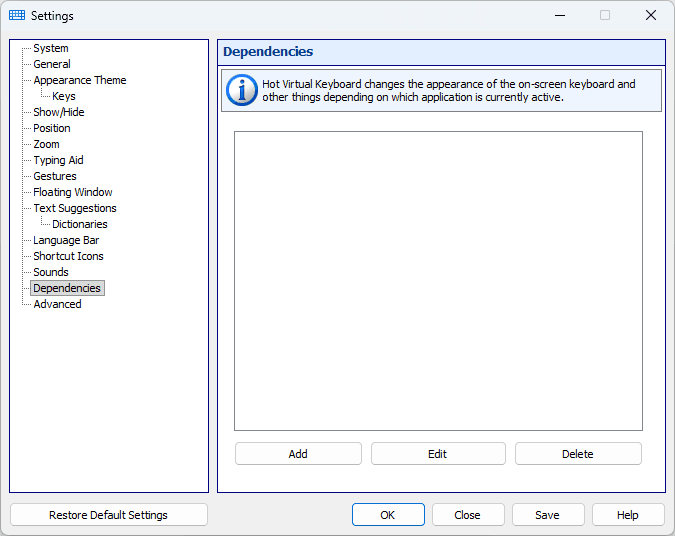The width and height of the screenshot is (675, 536).
Task: Click inside the empty dependencies list
Action: tap(438, 281)
